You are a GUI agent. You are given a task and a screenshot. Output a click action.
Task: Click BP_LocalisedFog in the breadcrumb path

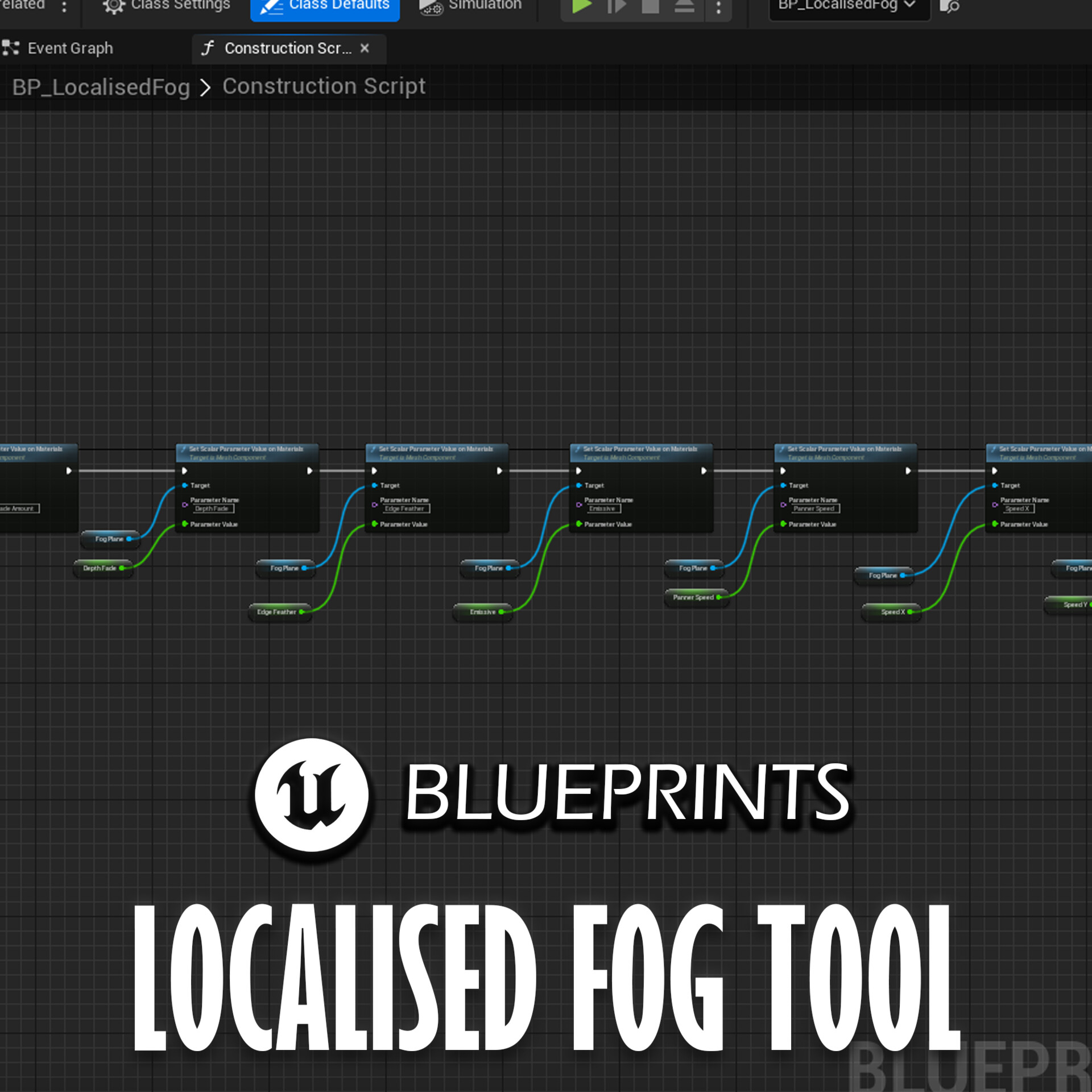pos(101,86)
